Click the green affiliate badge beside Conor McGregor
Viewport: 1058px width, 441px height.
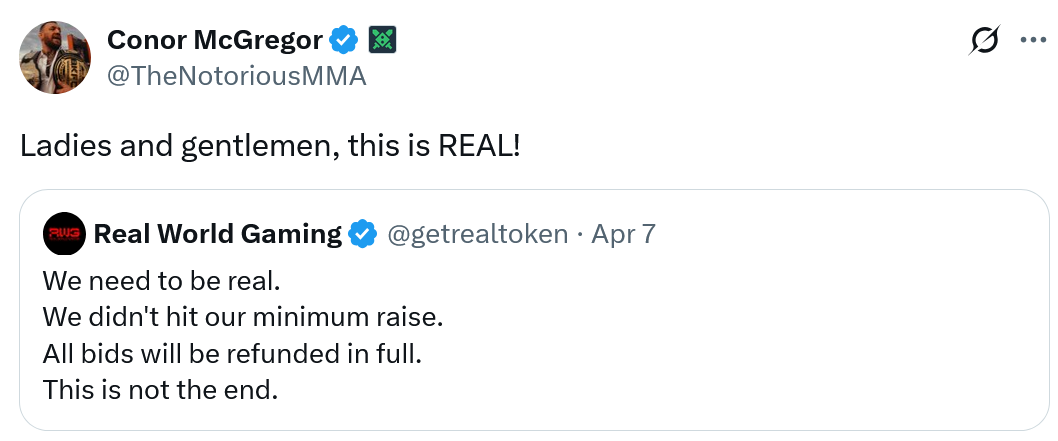(383, 40)
